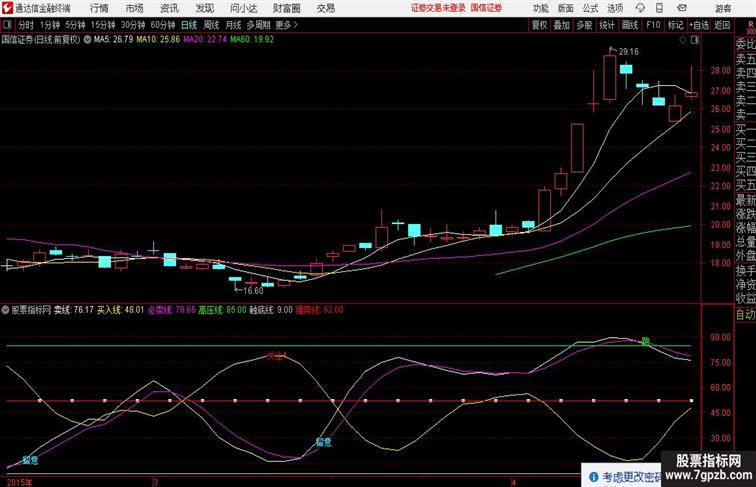
Task: Click the MA5: 26.79 value
Action: 113,40
